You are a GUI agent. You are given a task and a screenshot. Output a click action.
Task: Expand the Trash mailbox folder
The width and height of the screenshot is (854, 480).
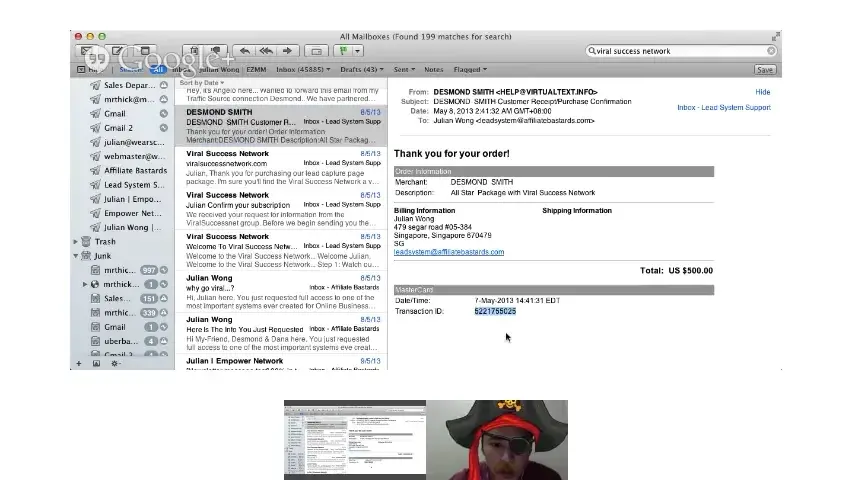77,242
